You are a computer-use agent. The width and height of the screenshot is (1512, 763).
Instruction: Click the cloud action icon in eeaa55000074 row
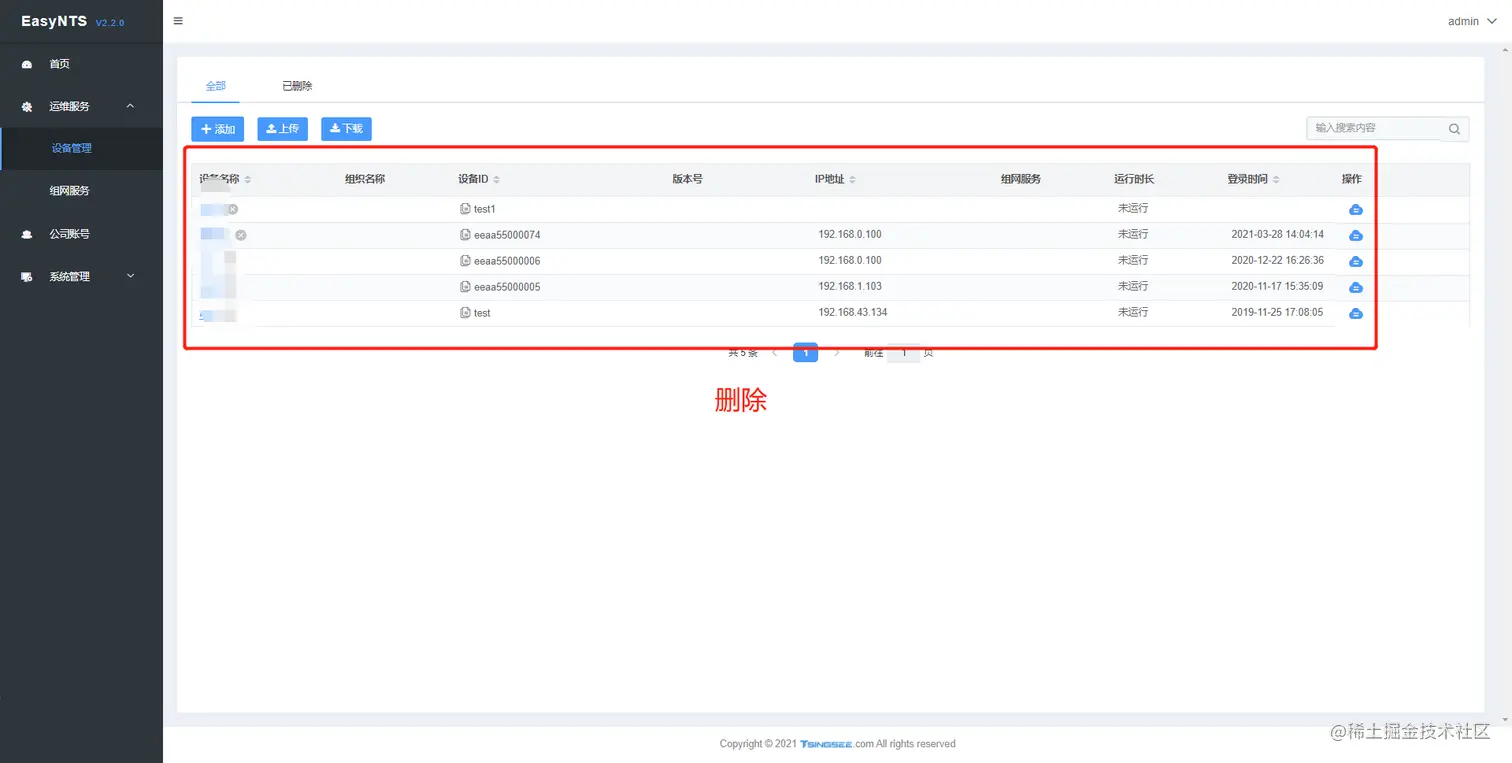(x=1356, y=235)
